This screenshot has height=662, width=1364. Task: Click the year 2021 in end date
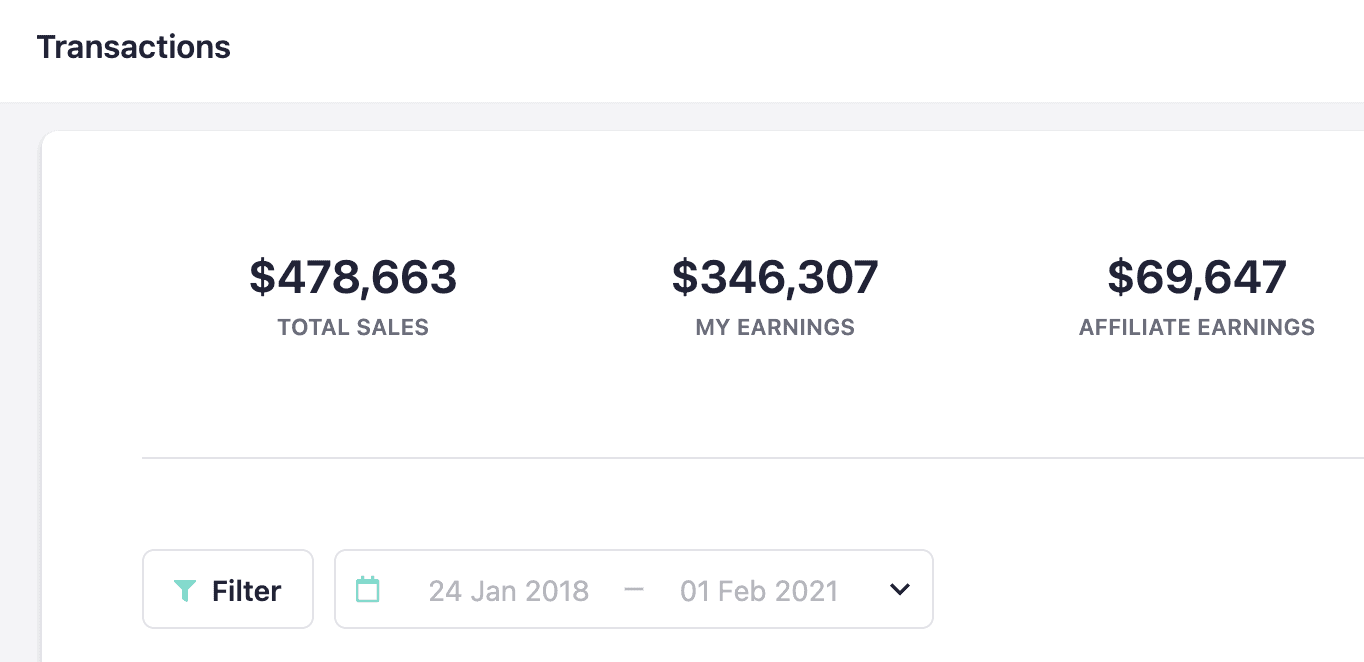coord(804,591)
